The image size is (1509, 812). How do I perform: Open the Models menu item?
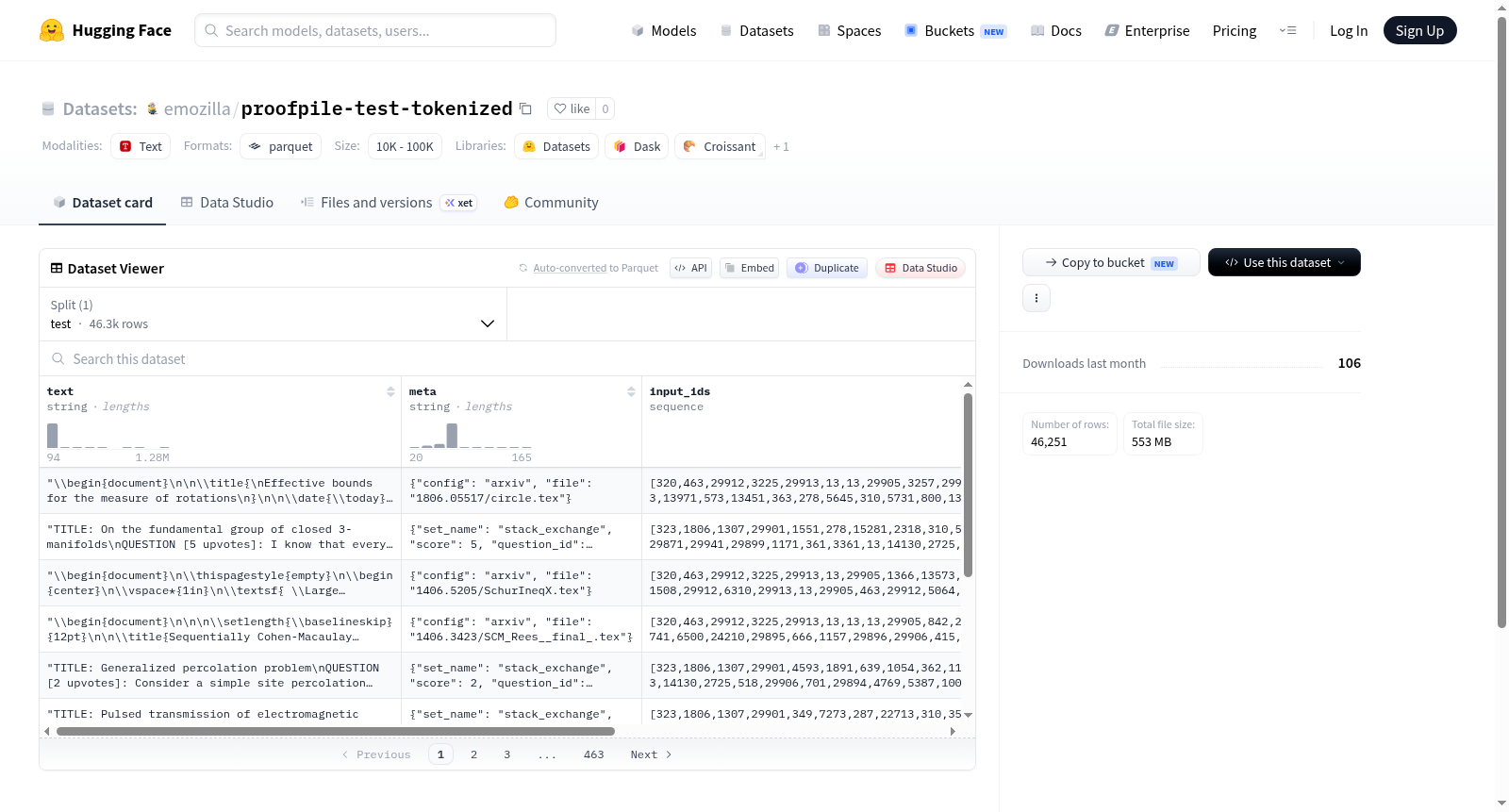click(x=664, y=30)
